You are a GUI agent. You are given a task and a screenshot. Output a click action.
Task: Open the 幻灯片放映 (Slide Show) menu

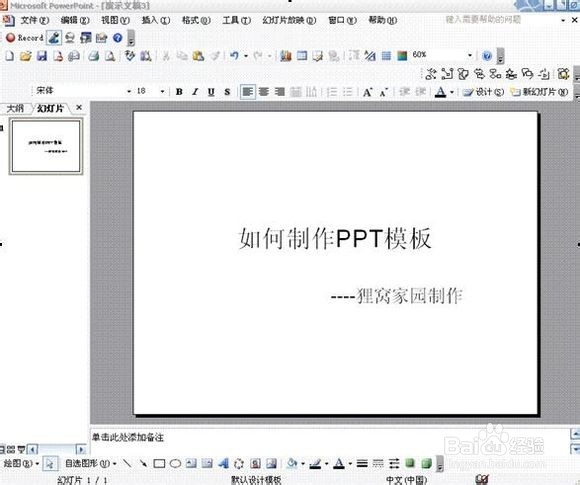coord(289,20)
